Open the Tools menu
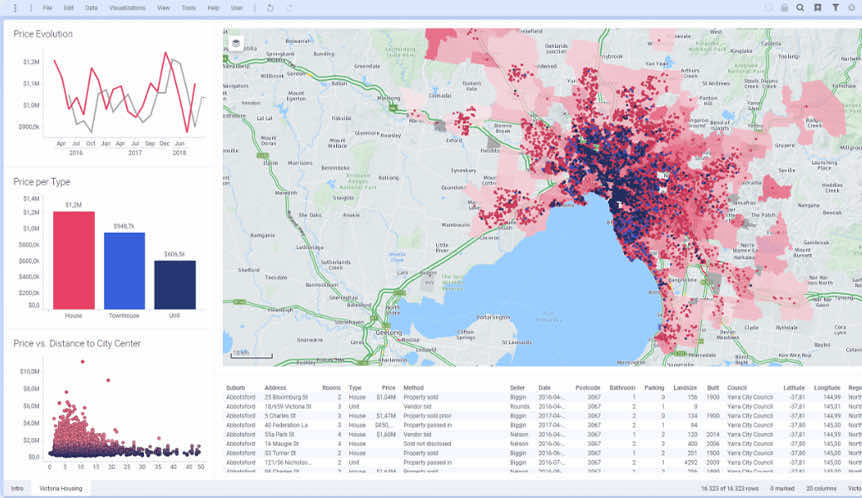 [189, 8]
